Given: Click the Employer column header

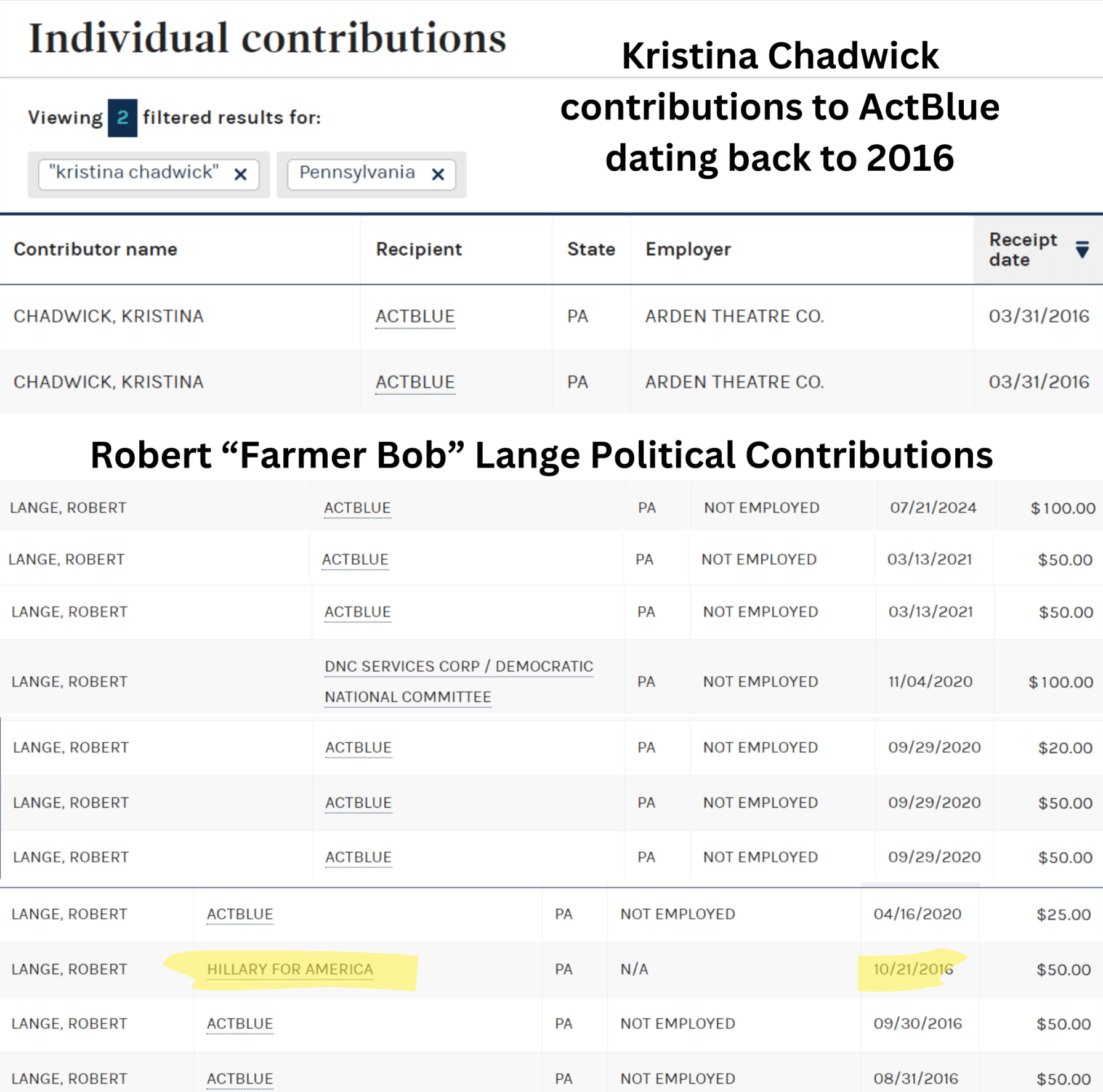Looking at the screenshot, I should coord(688,249).
